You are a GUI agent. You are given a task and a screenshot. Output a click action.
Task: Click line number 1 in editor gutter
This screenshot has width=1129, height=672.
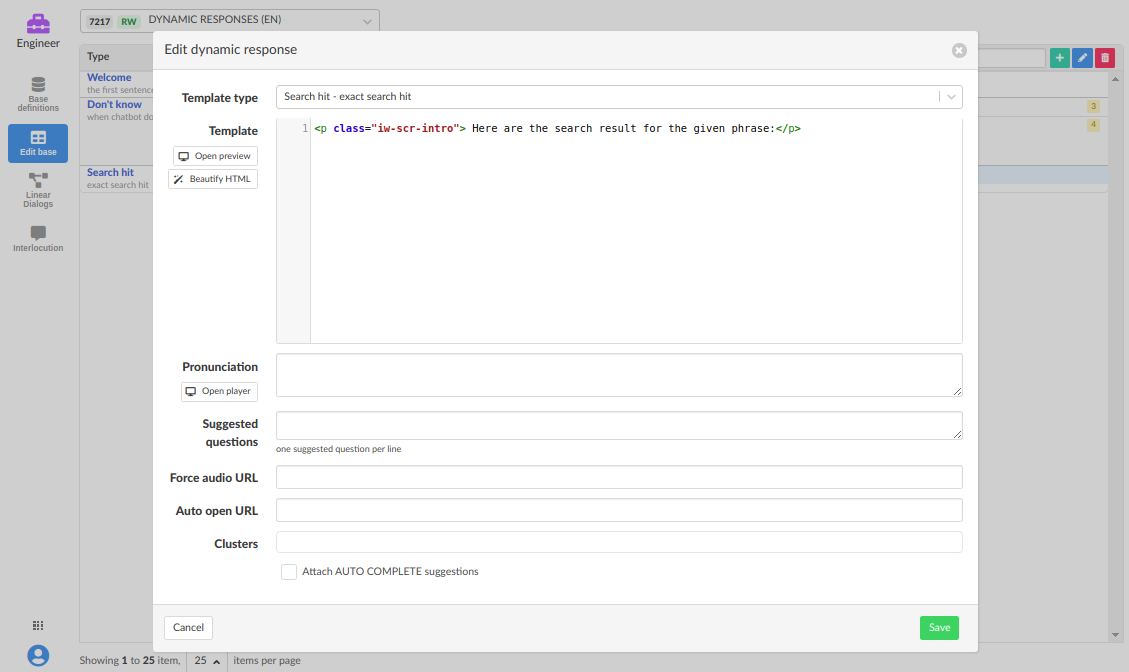tap(305, 128)
